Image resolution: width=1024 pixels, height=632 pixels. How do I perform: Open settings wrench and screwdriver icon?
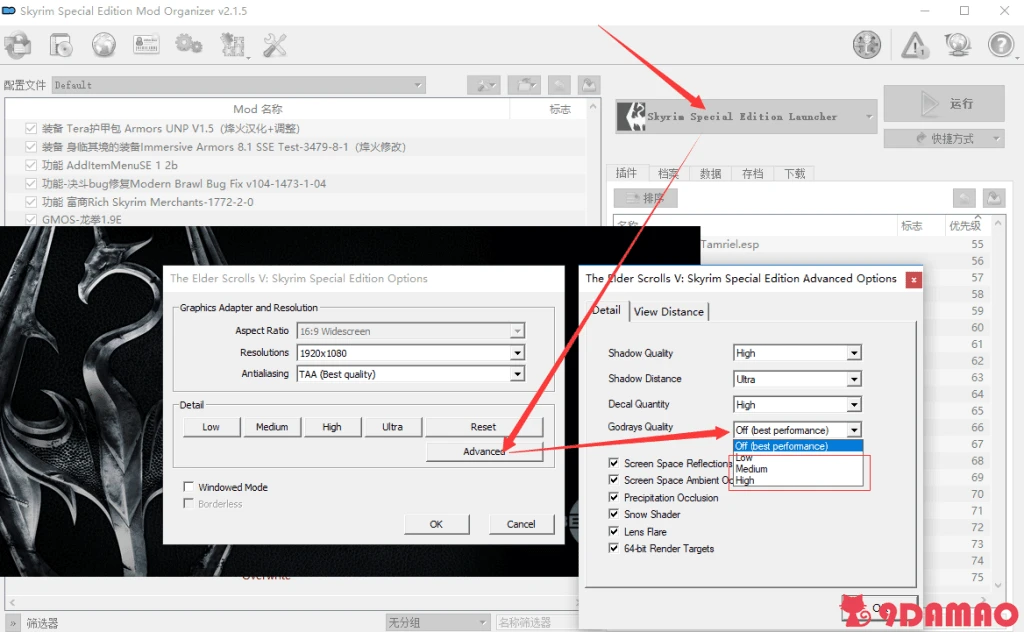[x=275, y=45]
